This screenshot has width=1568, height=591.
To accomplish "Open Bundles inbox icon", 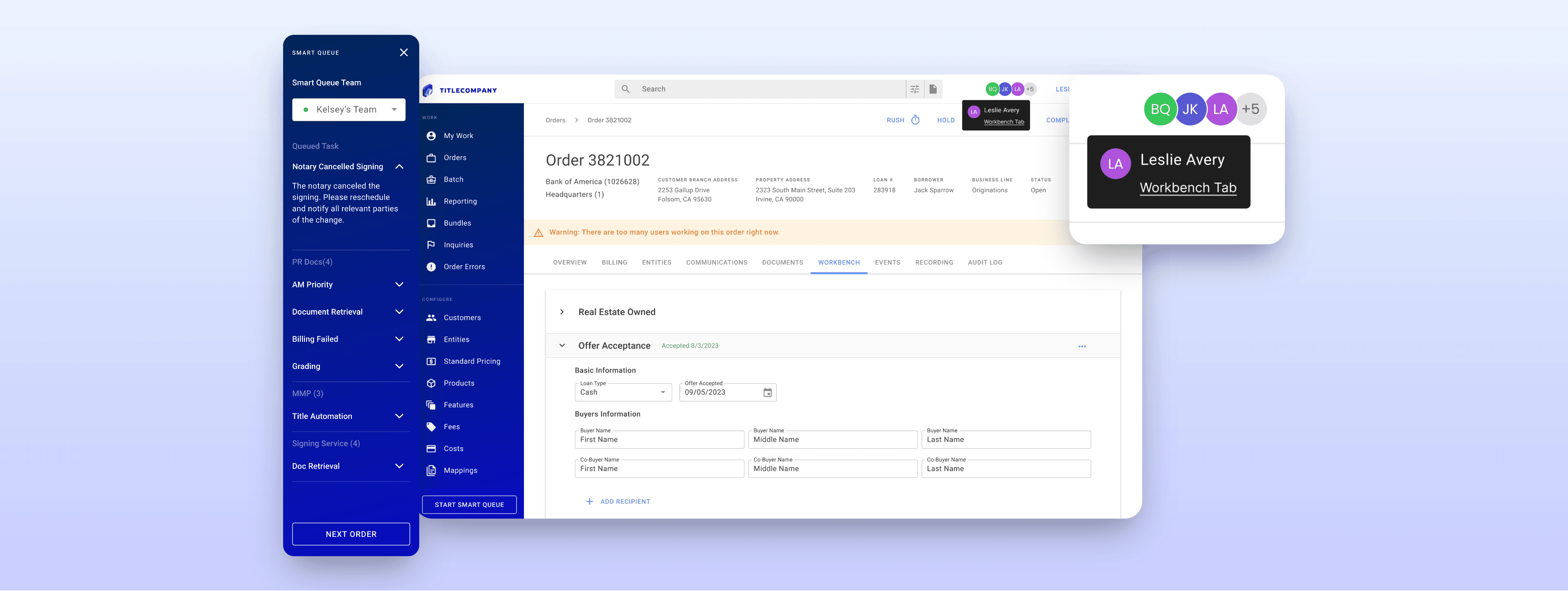I will point(431,223).
